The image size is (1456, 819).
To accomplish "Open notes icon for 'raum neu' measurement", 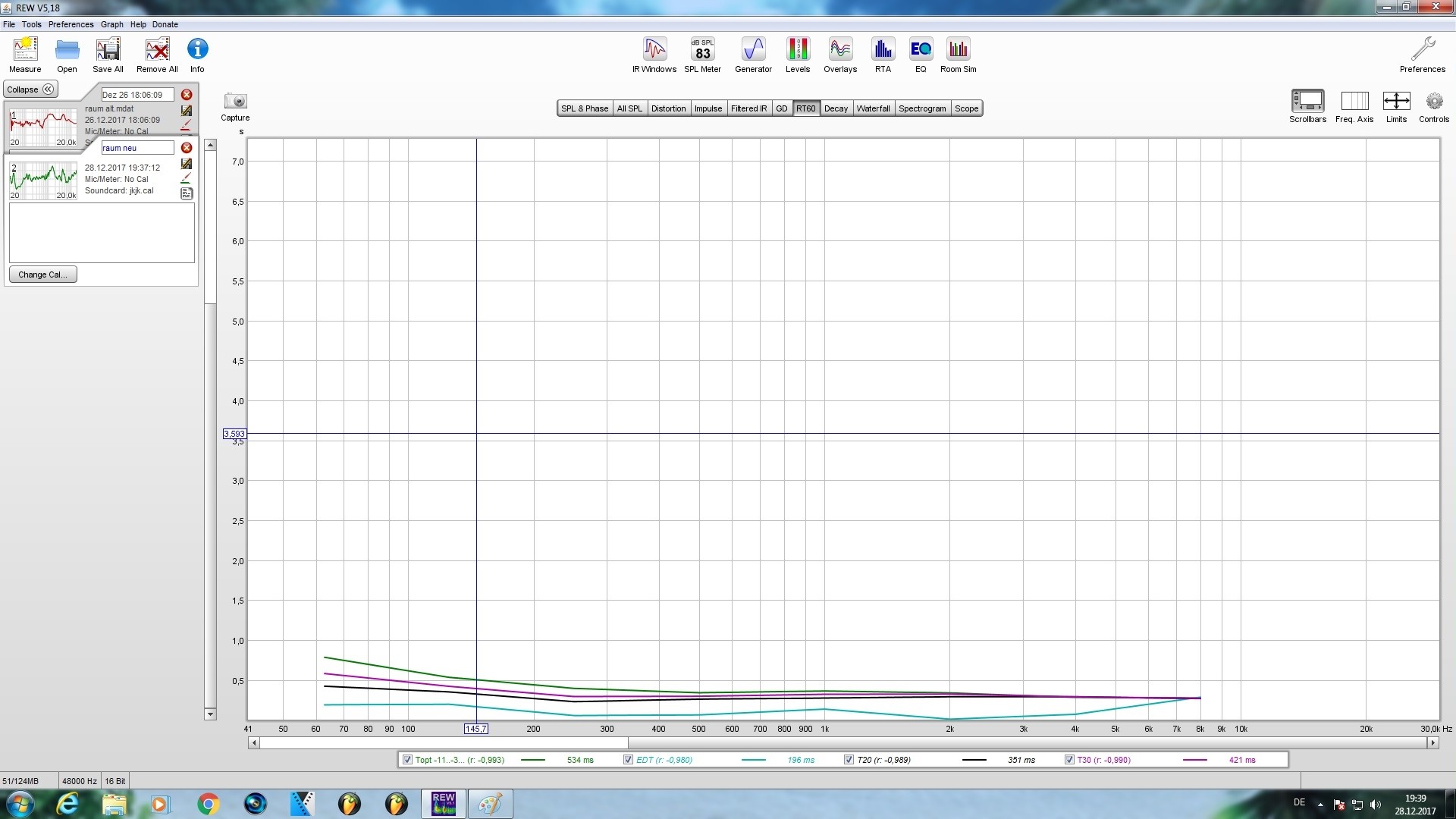I will (x=187, y=193).
